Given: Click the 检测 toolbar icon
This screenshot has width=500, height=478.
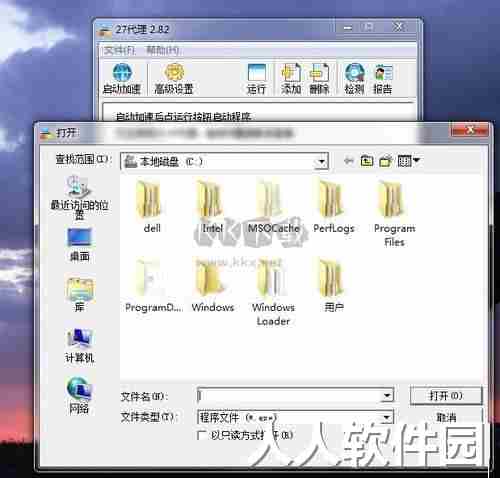Looking at the screenshot, I should [x=354, y=79].
